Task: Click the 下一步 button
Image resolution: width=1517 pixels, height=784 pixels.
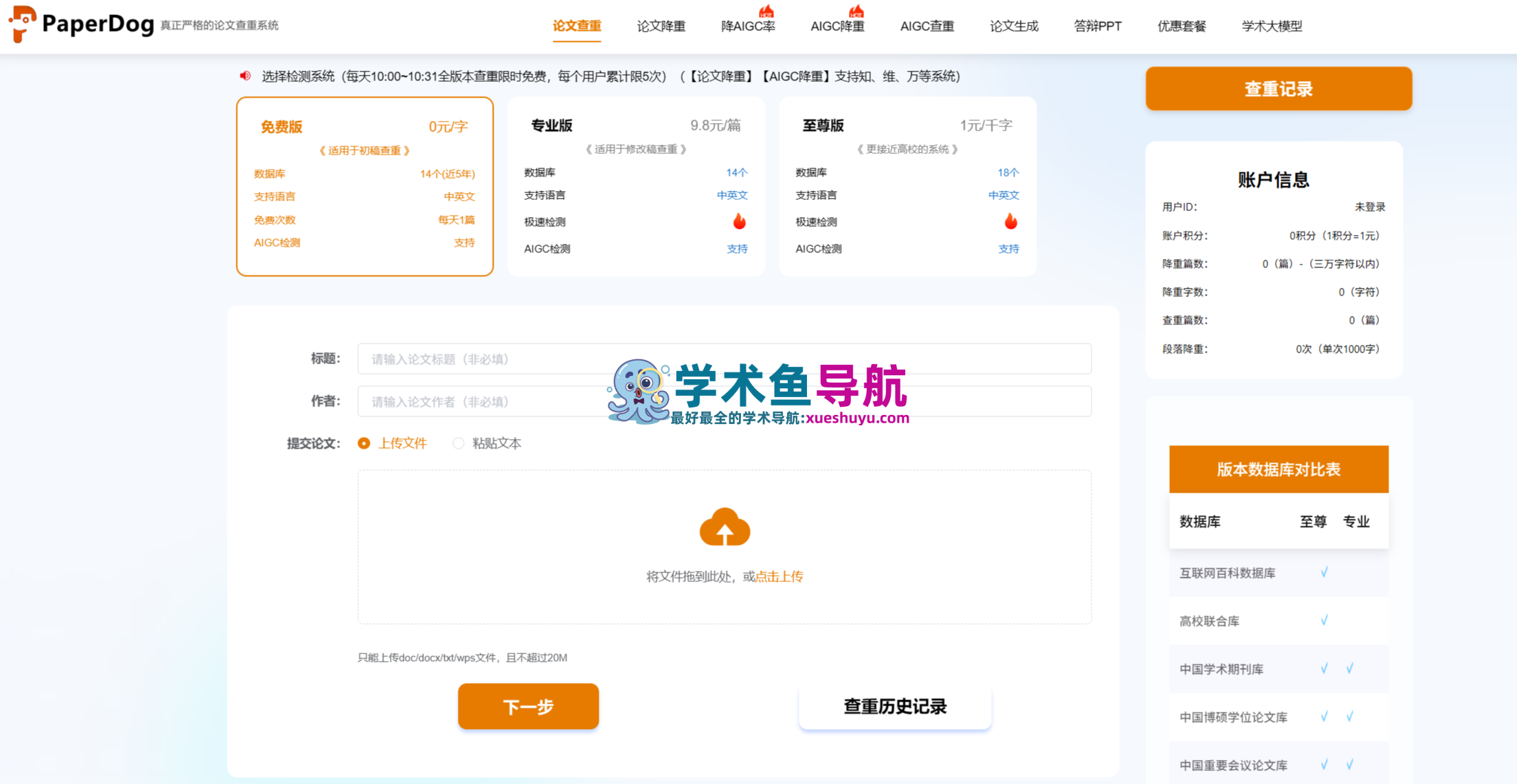Action: (528, 706)
